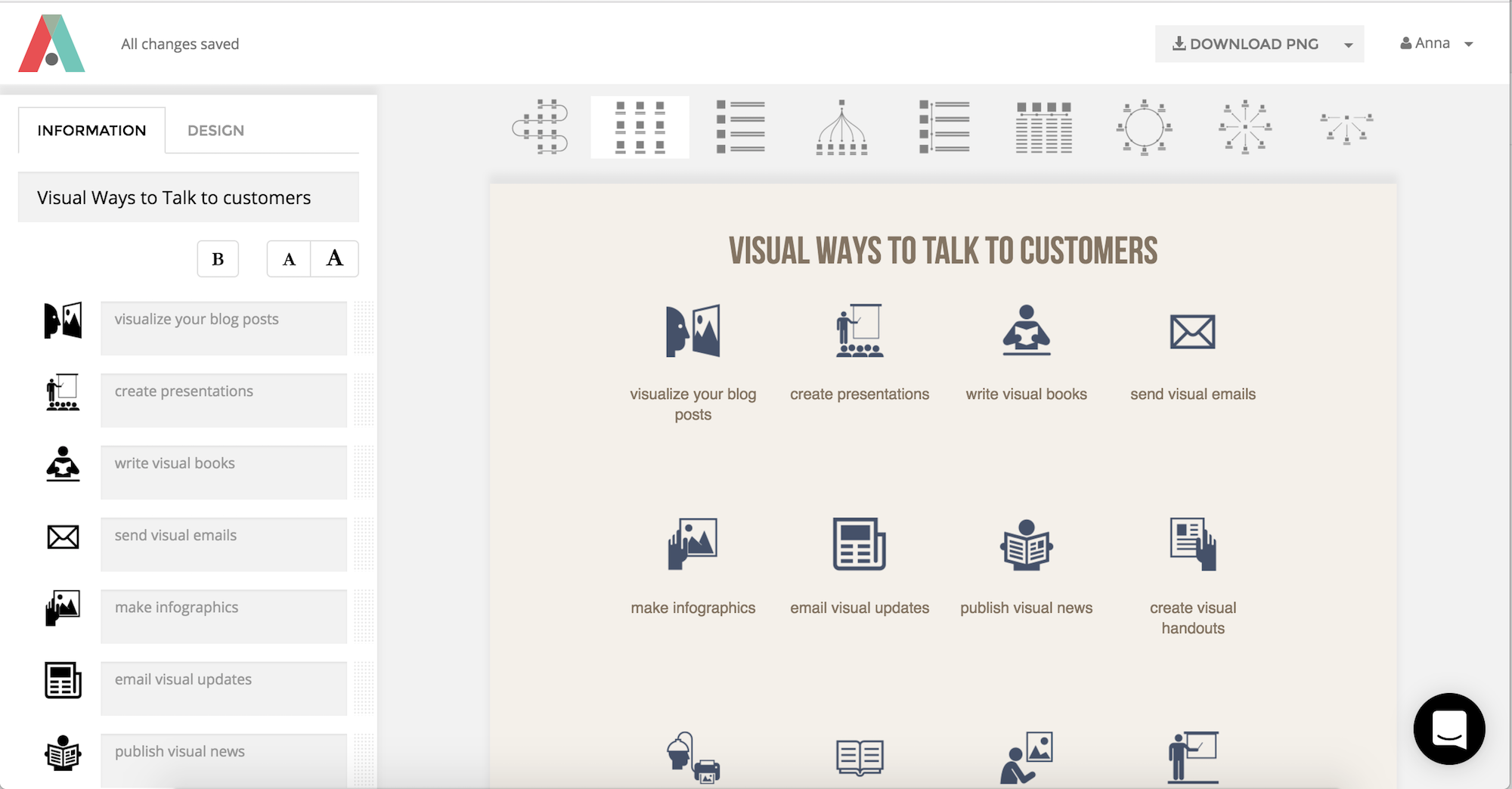The width and height of the screenshot is (1512, 789).
Task: Select the radial starburst layout icon
Action: pos(1245,127)
